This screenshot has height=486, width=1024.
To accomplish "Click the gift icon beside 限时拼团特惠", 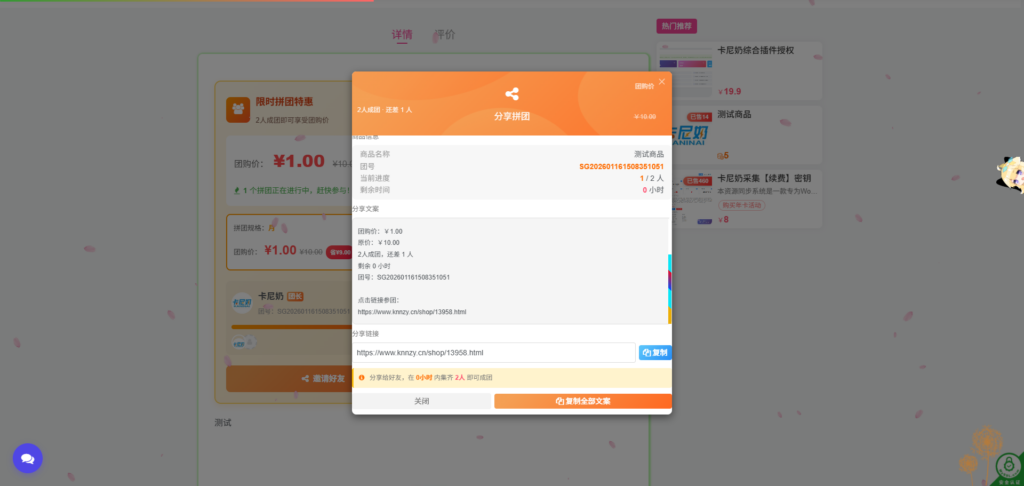I will [238, 110].
